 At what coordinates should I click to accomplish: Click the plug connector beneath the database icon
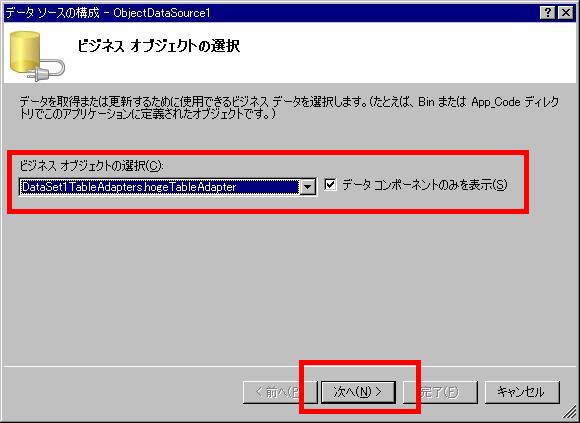(x=46, y=70)
